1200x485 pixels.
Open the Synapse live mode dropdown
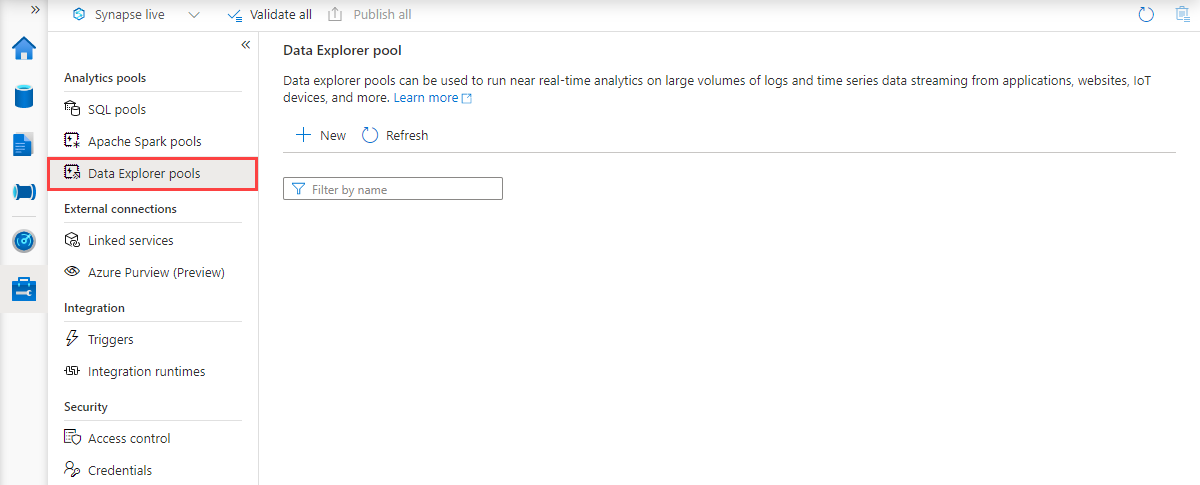193,15
